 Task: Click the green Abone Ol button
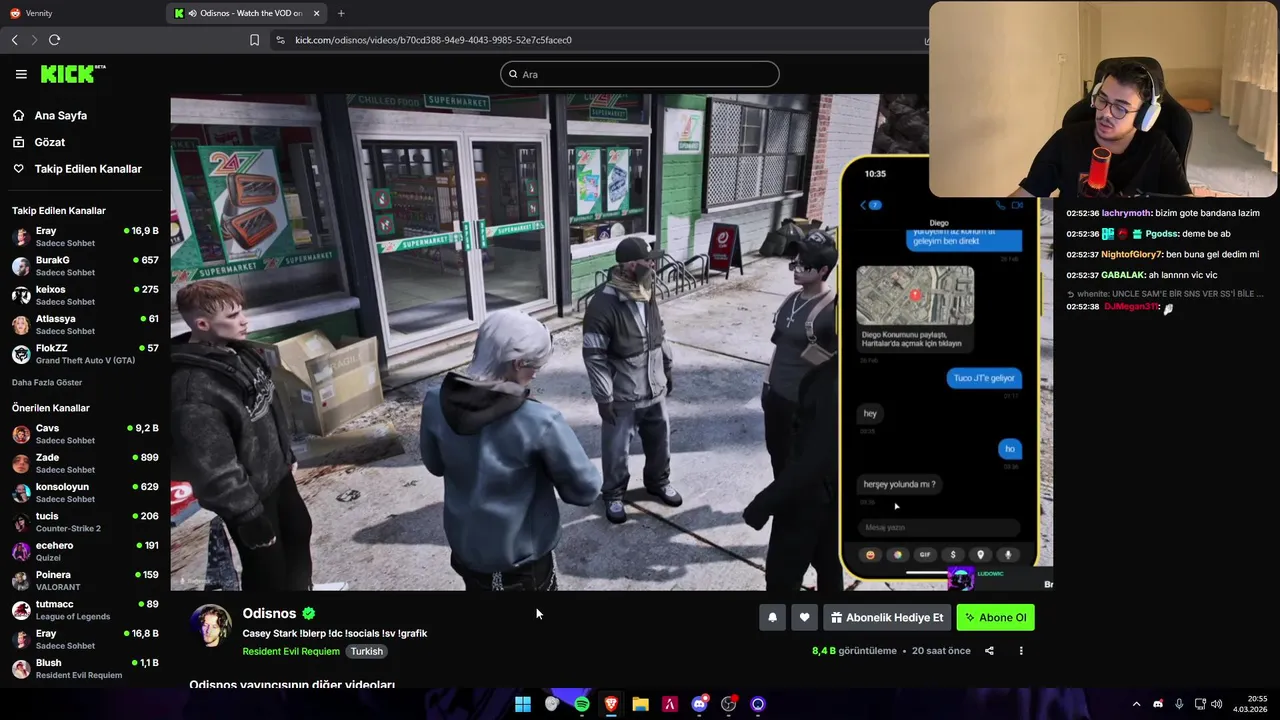[995, 617]
